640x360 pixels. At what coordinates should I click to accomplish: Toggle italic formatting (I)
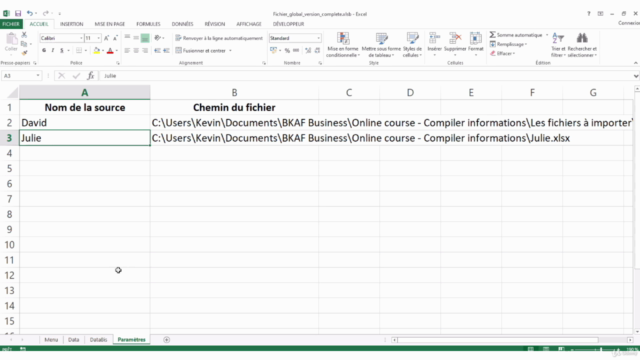point(53,51)
